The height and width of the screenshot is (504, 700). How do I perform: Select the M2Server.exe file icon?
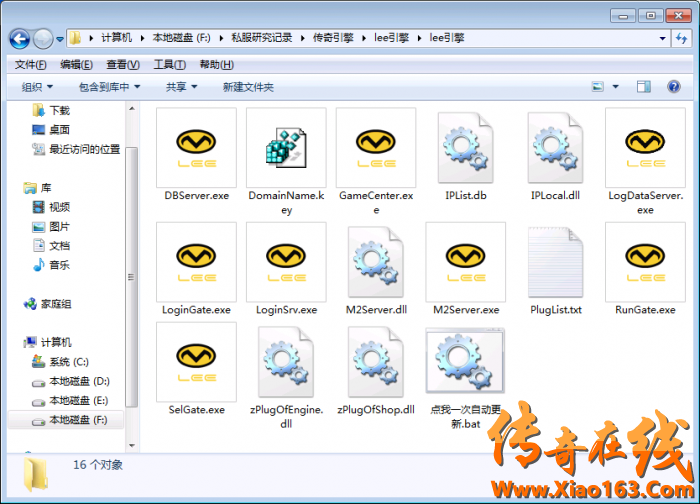[x=466, y=262]
